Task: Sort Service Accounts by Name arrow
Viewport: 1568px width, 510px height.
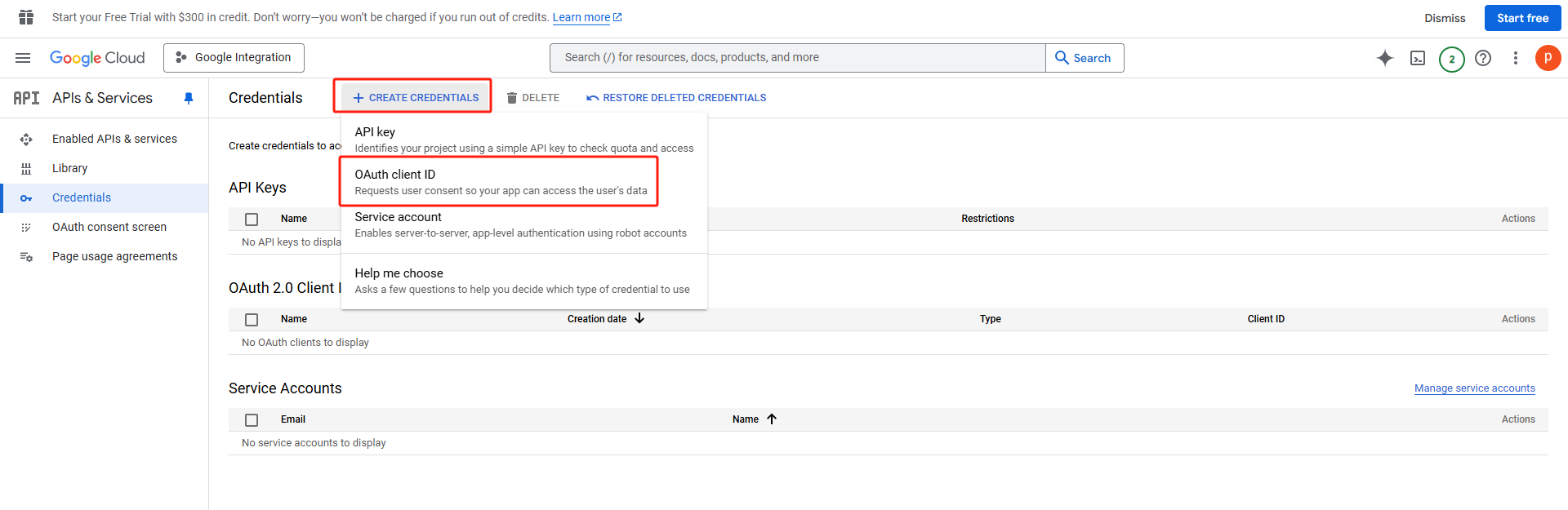Action: 772,419
